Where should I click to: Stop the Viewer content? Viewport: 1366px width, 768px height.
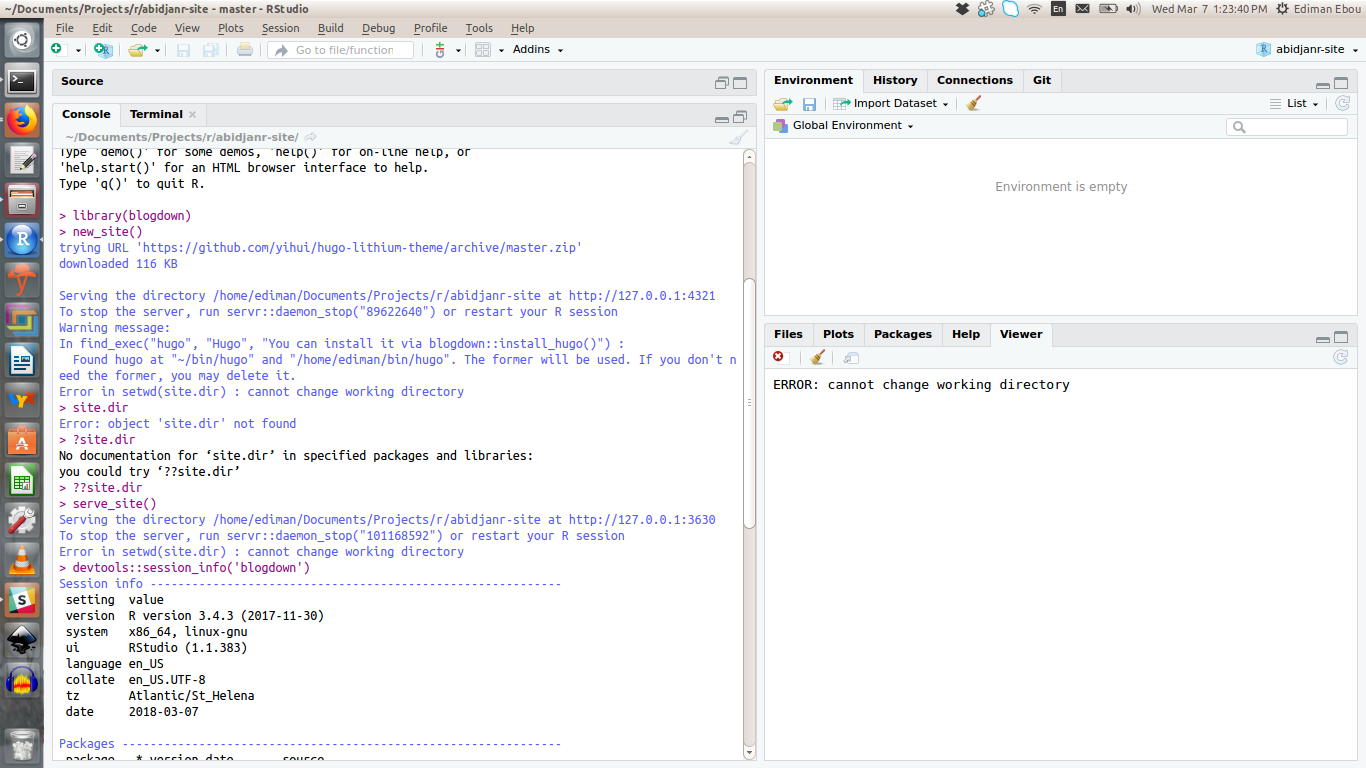point(778,357)
